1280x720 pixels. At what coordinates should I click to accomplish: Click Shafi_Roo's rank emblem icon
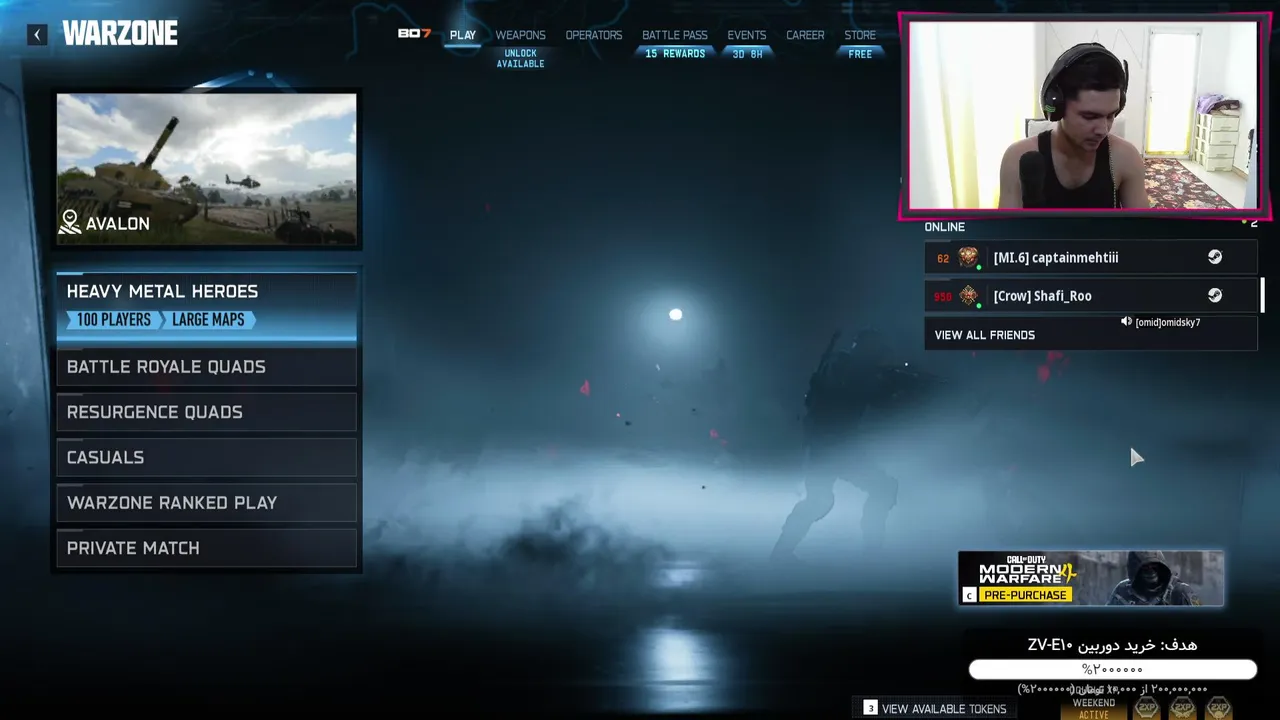pyautogui.click(x=968, y=295)
